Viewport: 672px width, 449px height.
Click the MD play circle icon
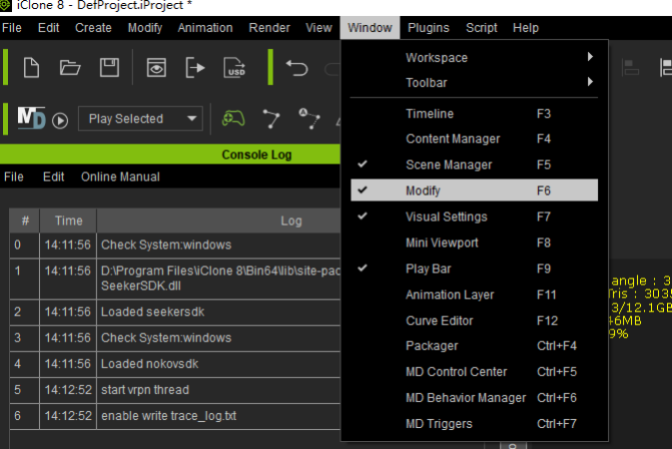coord(60,120)
